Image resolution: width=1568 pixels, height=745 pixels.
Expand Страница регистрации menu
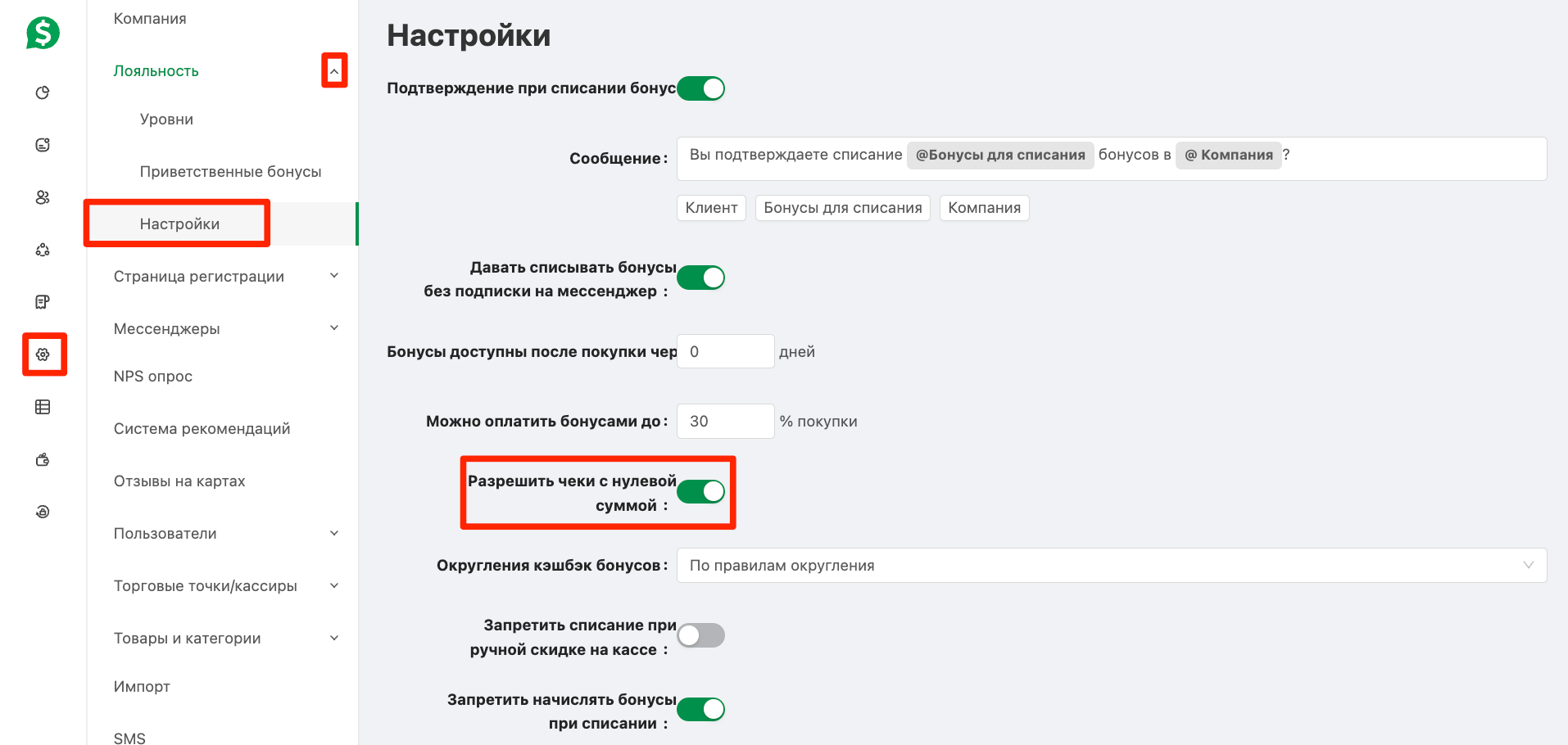click(x=334, y=276)
